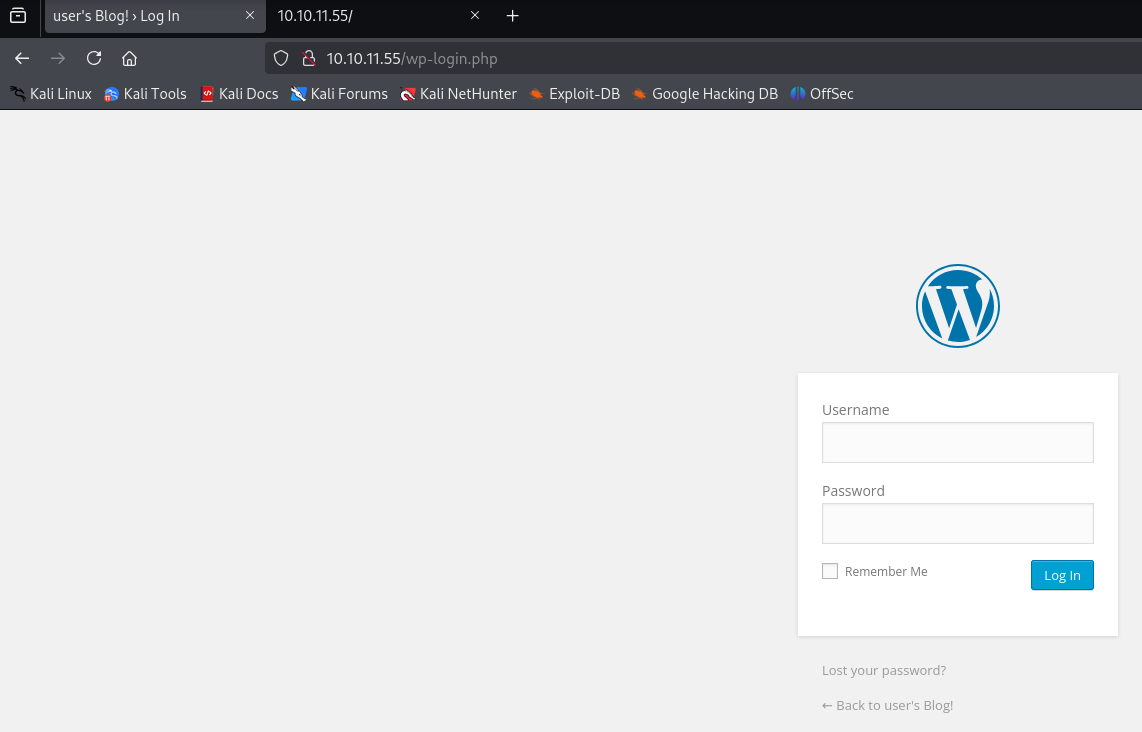Open the tracking protection shield icon
This screenshot has height=732, width=1142.
pyautogui.click(x=281, y=58)
